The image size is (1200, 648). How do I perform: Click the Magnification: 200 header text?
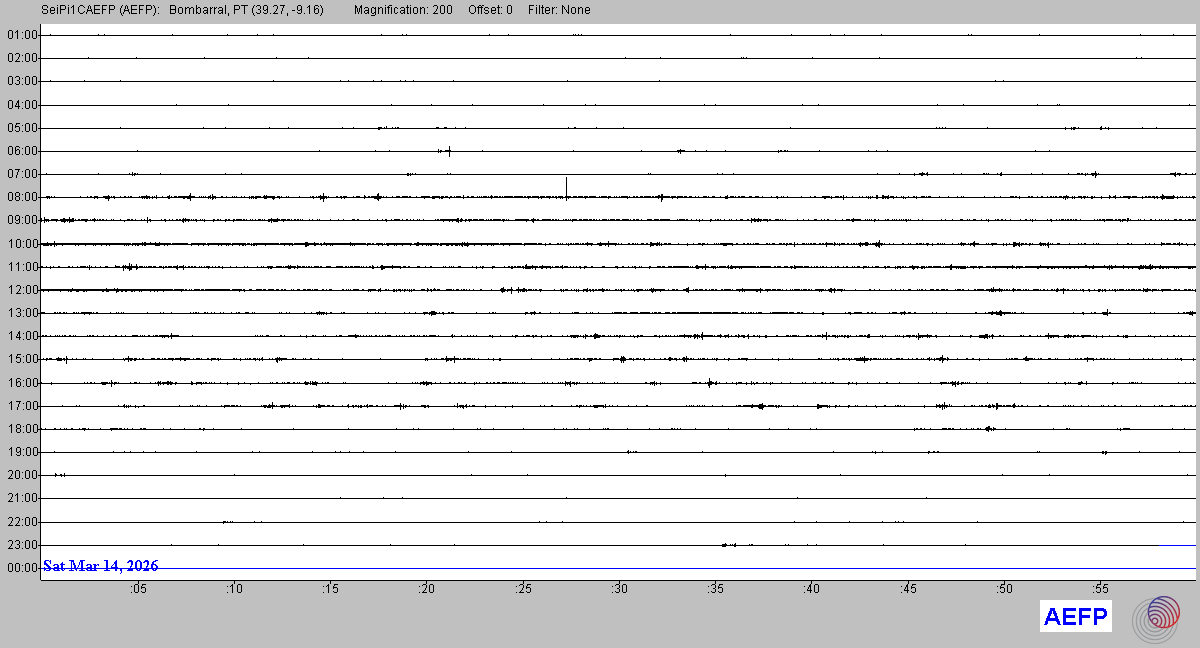pyautogui.click(x=403, y=10)
